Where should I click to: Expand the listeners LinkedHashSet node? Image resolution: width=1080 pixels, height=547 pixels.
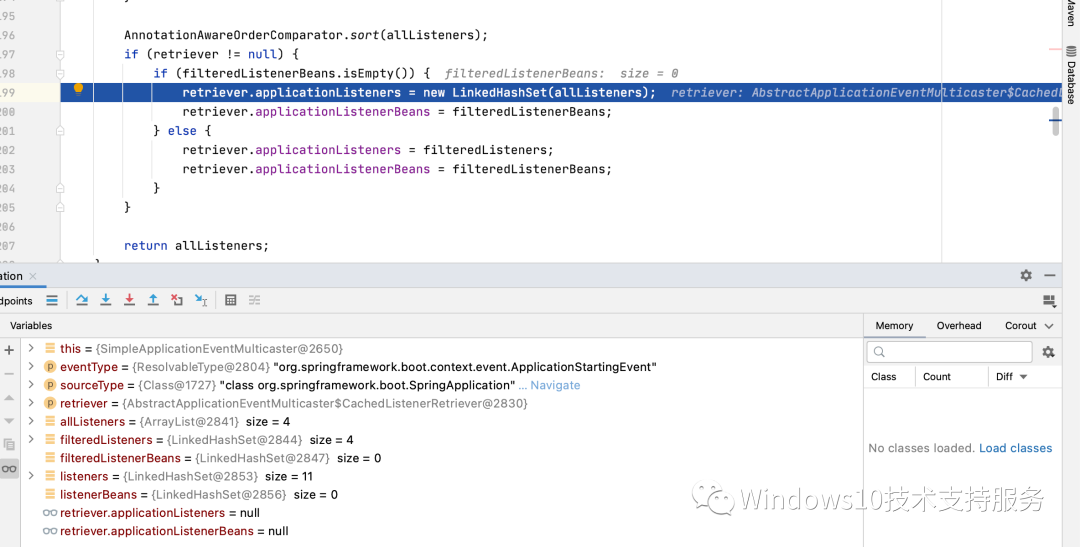[31, 476]
